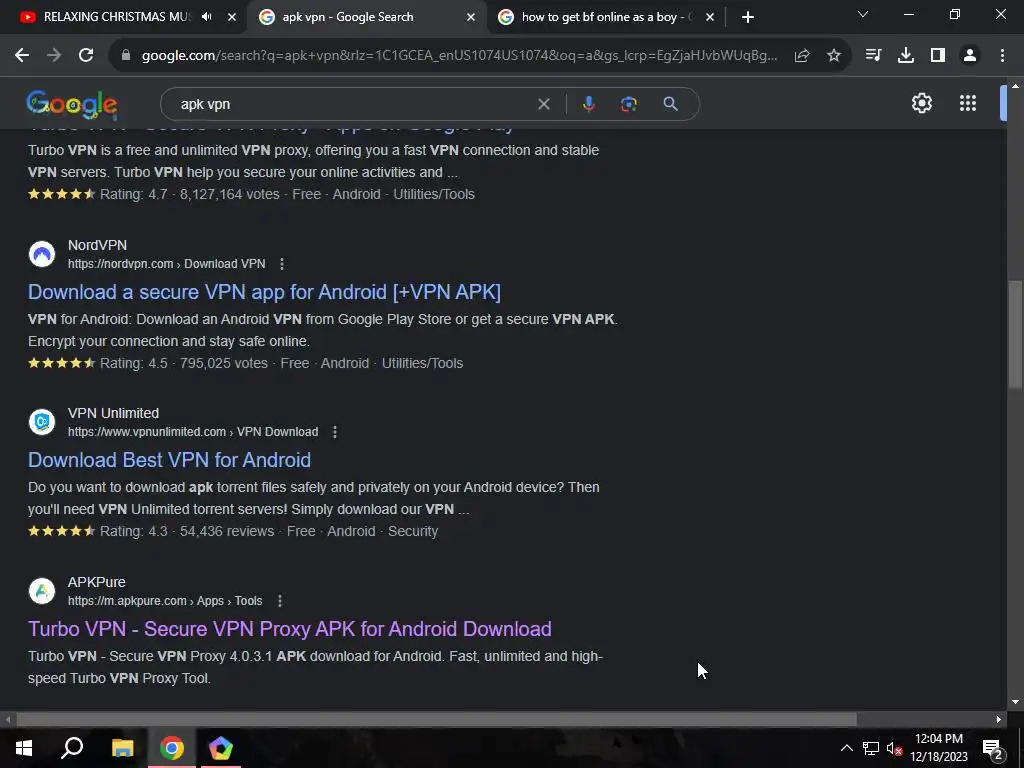Close the apk vpn search tab

pyautogui.click(x=471, y=17)
